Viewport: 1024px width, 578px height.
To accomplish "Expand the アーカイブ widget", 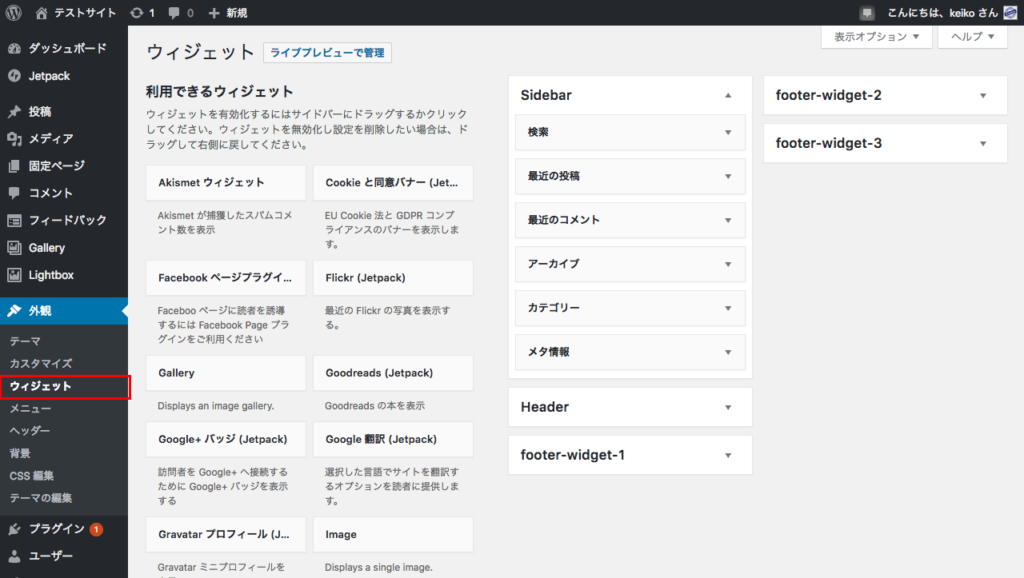I will 728,265.
